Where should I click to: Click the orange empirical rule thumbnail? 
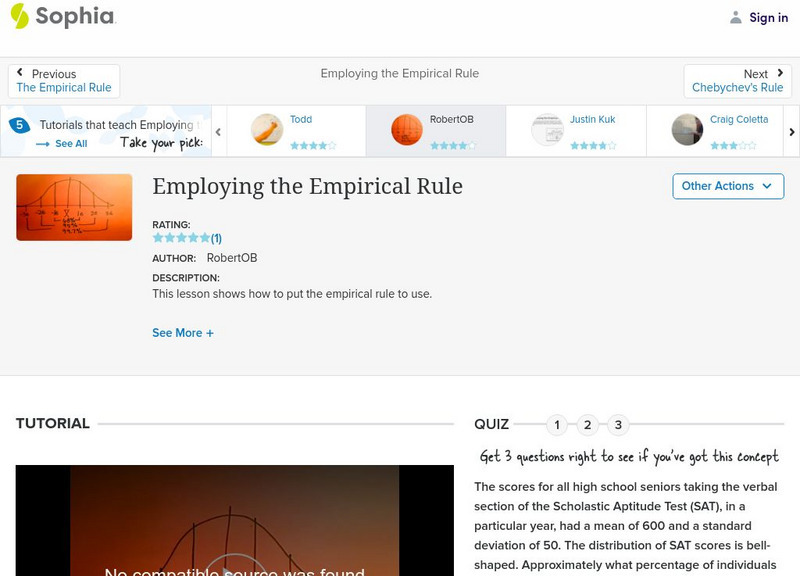coord(74,207)
